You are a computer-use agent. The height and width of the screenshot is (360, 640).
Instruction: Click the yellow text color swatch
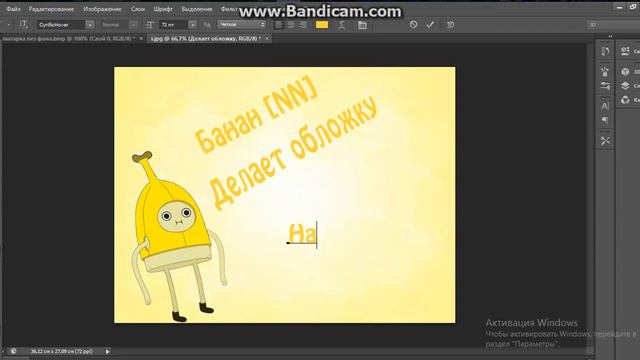[322, 25]
